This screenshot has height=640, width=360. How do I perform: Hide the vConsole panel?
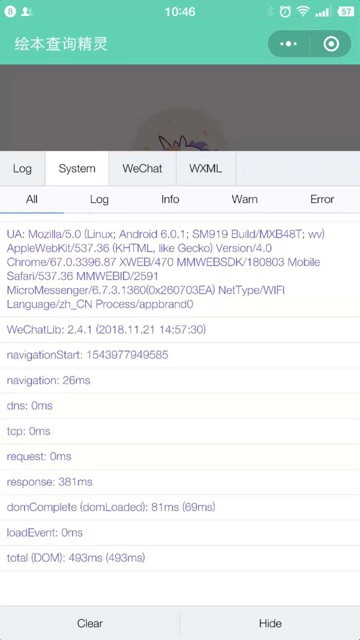click(x=270, y=623)
